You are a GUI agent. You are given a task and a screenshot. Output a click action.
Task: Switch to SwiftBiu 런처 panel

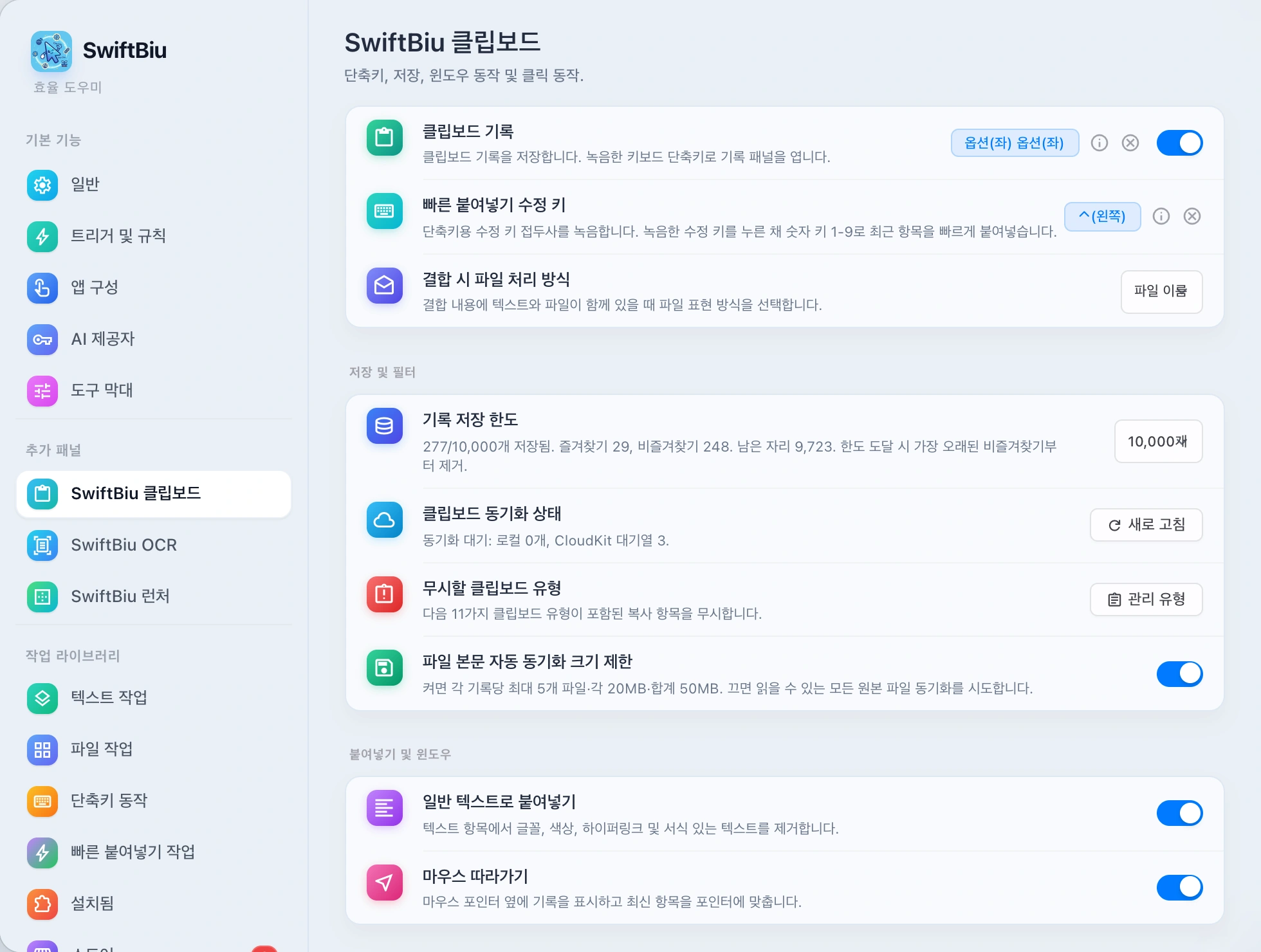pos(153,597)
